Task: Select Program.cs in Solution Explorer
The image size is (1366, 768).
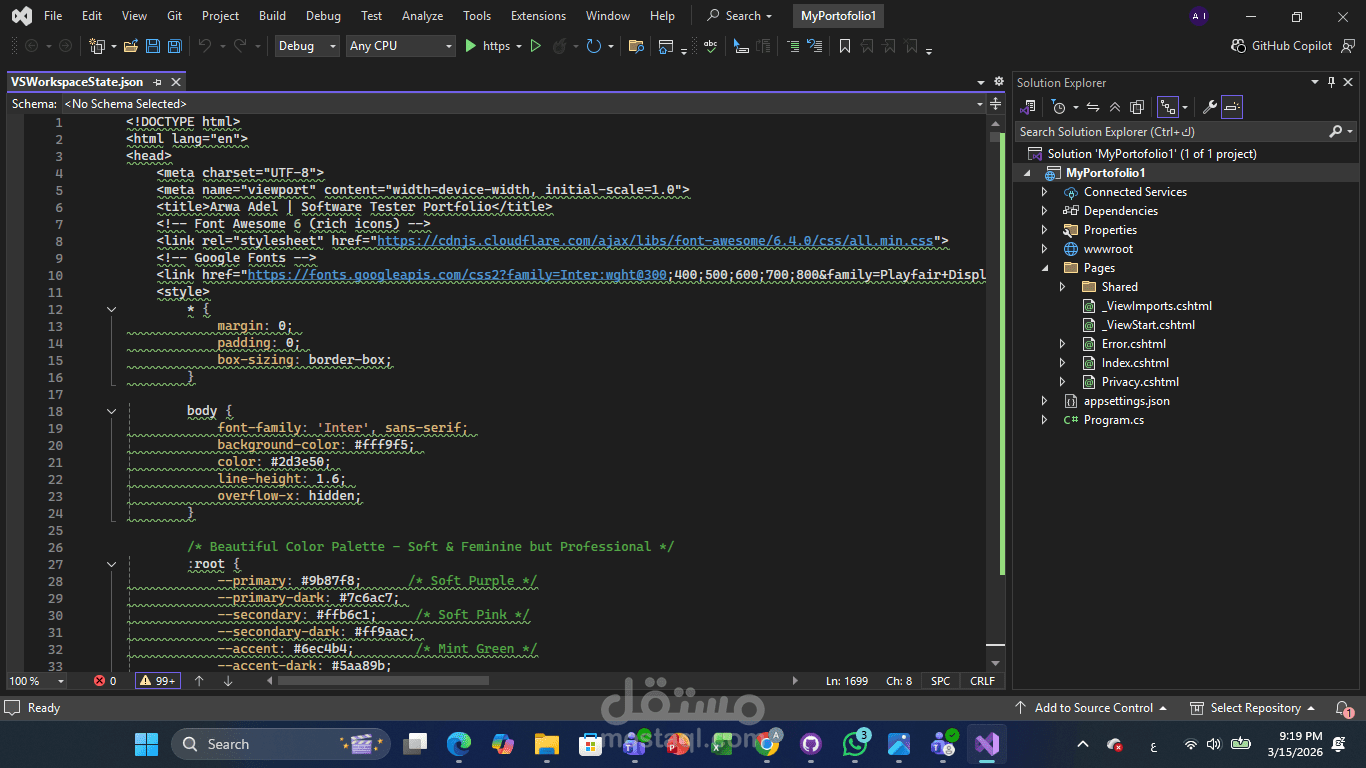Action: tap(1113, 420)
